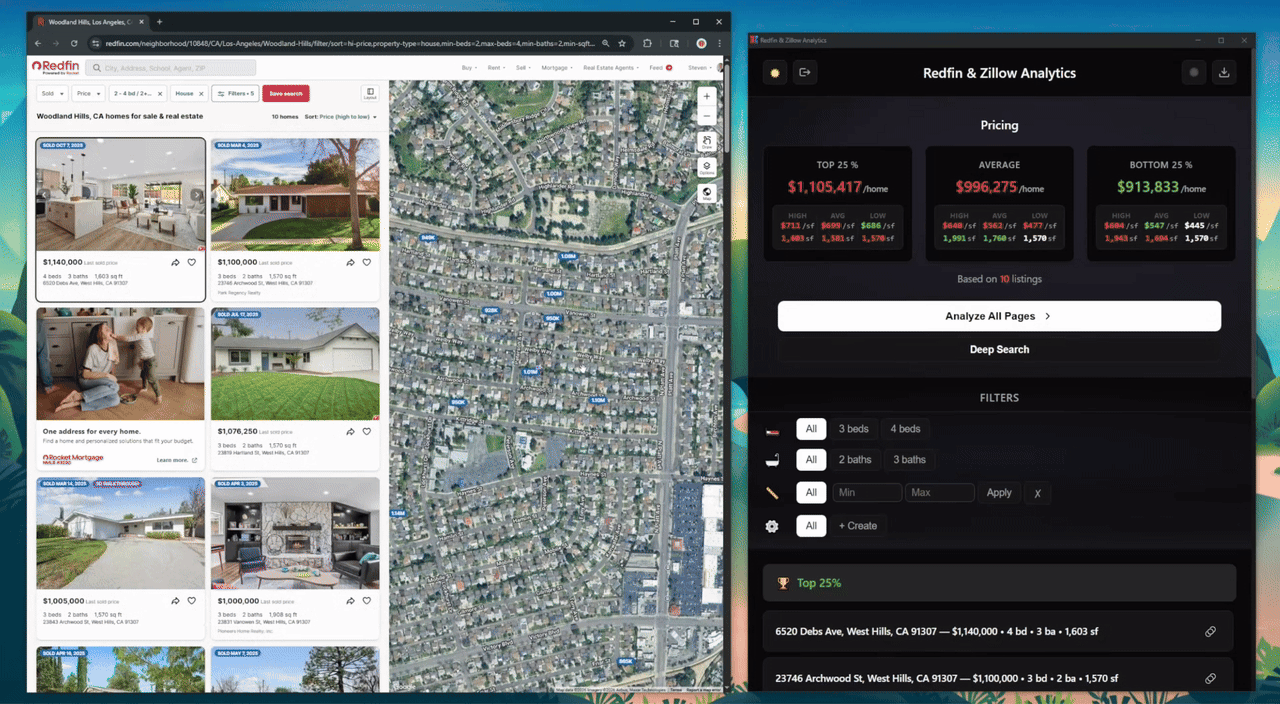Click the Min price input field
The image size is (1280, 704).
click(866, 492)
